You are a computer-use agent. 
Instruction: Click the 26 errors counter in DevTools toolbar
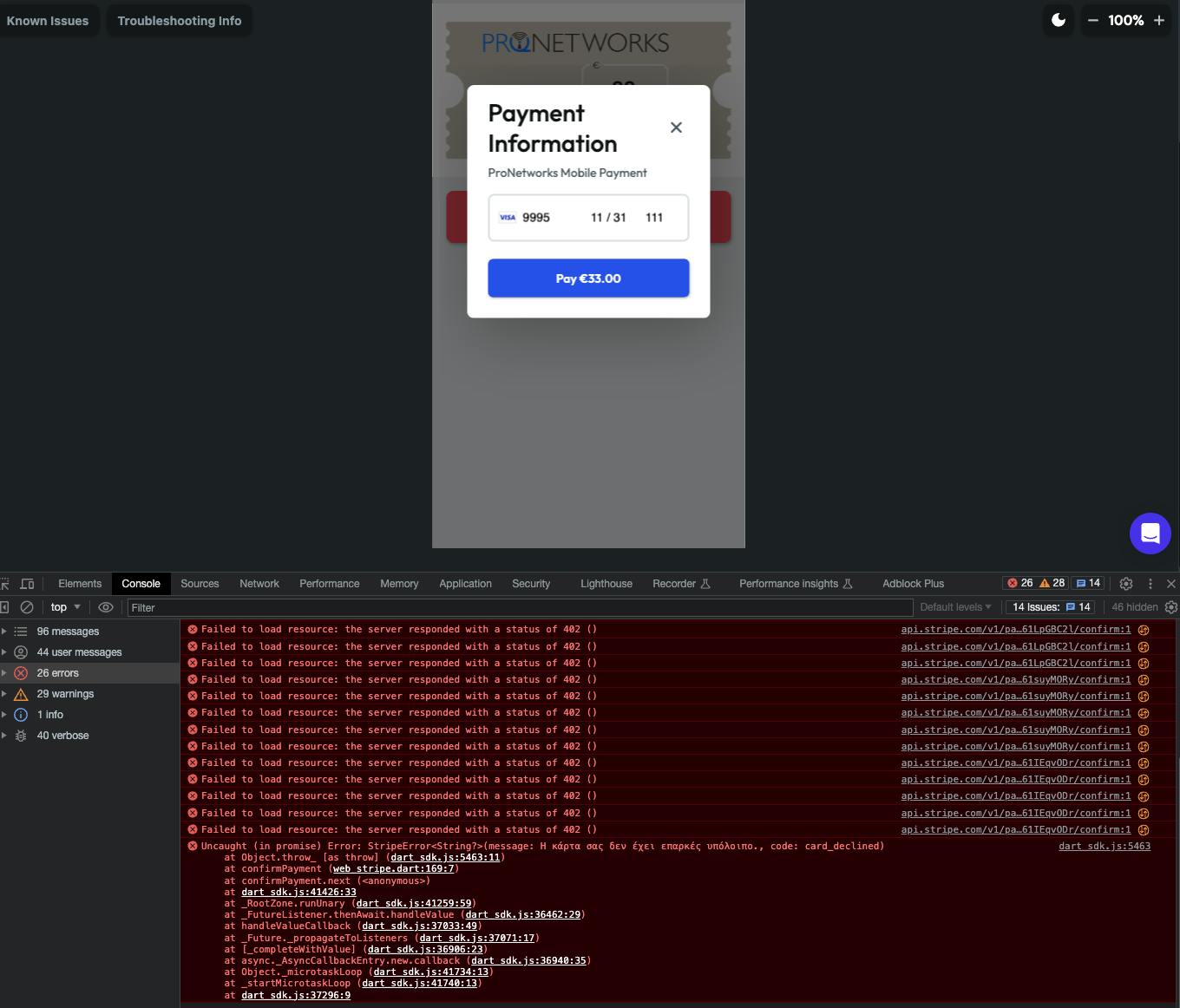click(1020, 583)
